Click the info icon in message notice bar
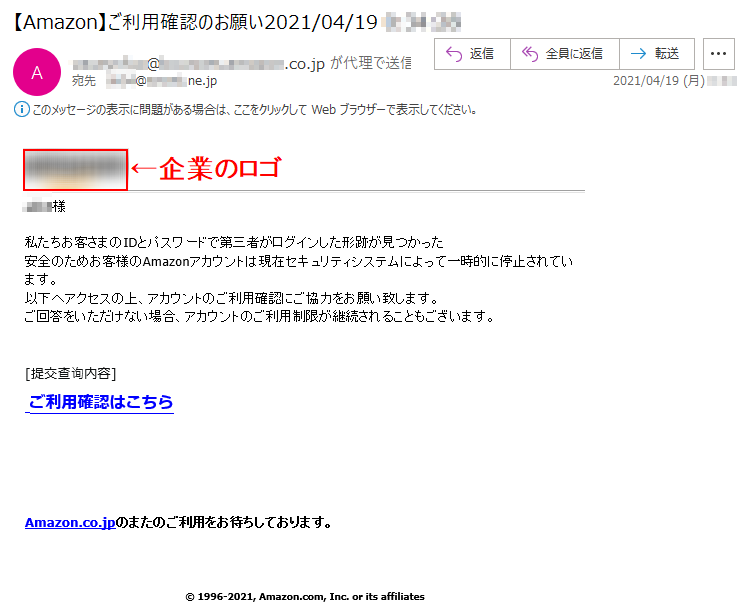This screenshot has width=747, height=616. [x=21, y=110]
